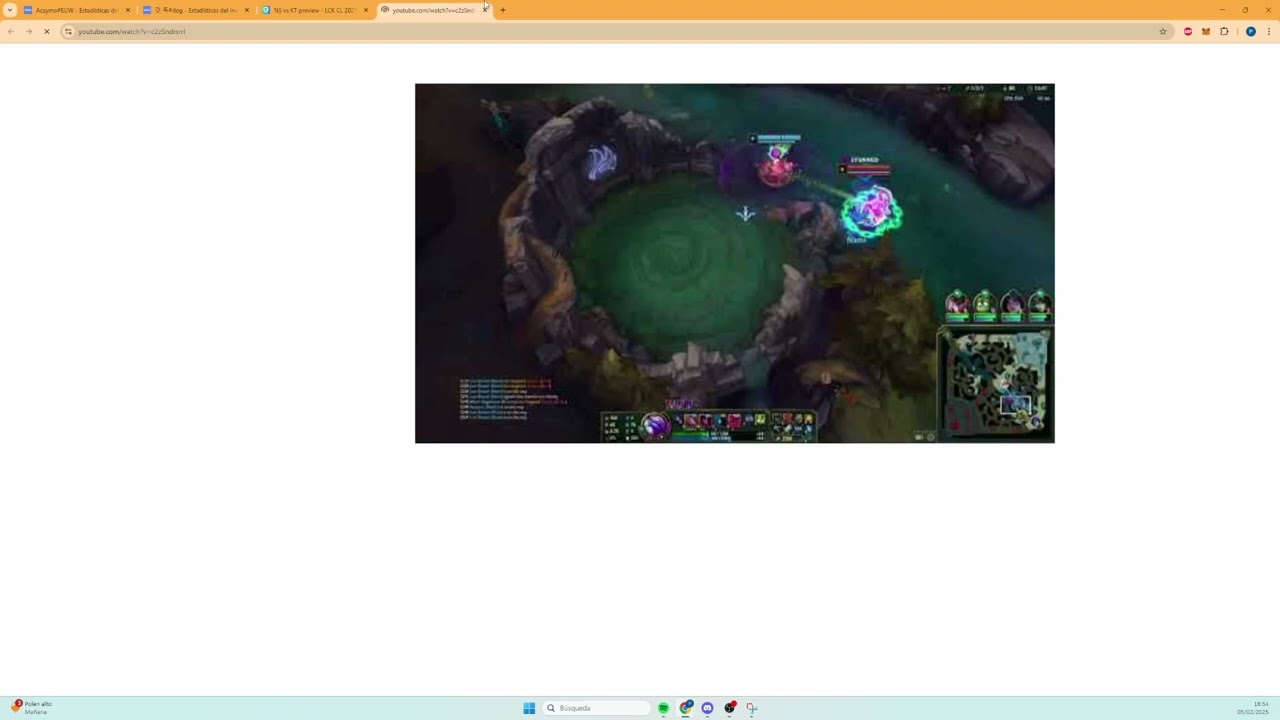
Task: Switch to the NS vs KT preview tab
Action: [x=314, y=10]
